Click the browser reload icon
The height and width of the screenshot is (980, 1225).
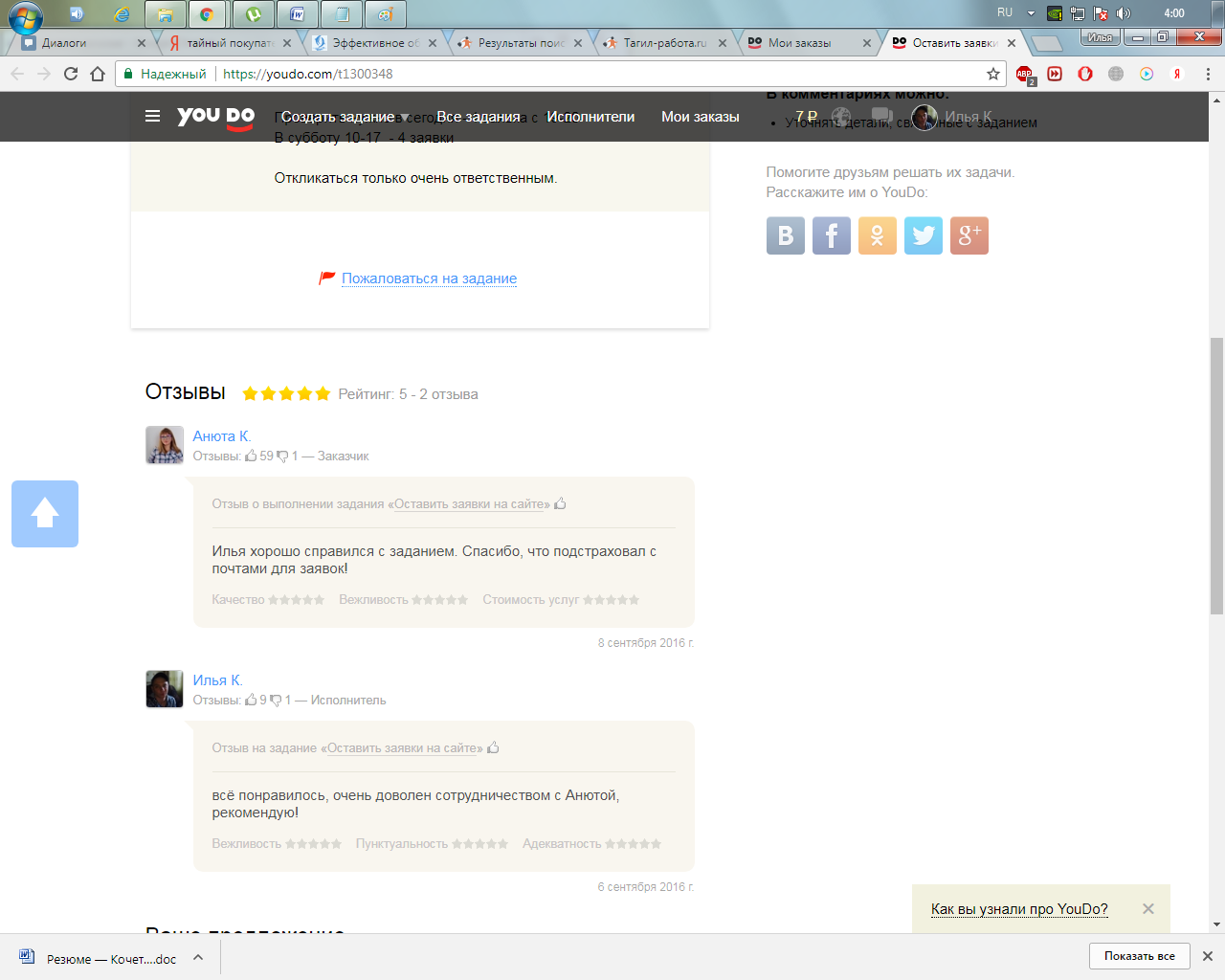[71, 74]
